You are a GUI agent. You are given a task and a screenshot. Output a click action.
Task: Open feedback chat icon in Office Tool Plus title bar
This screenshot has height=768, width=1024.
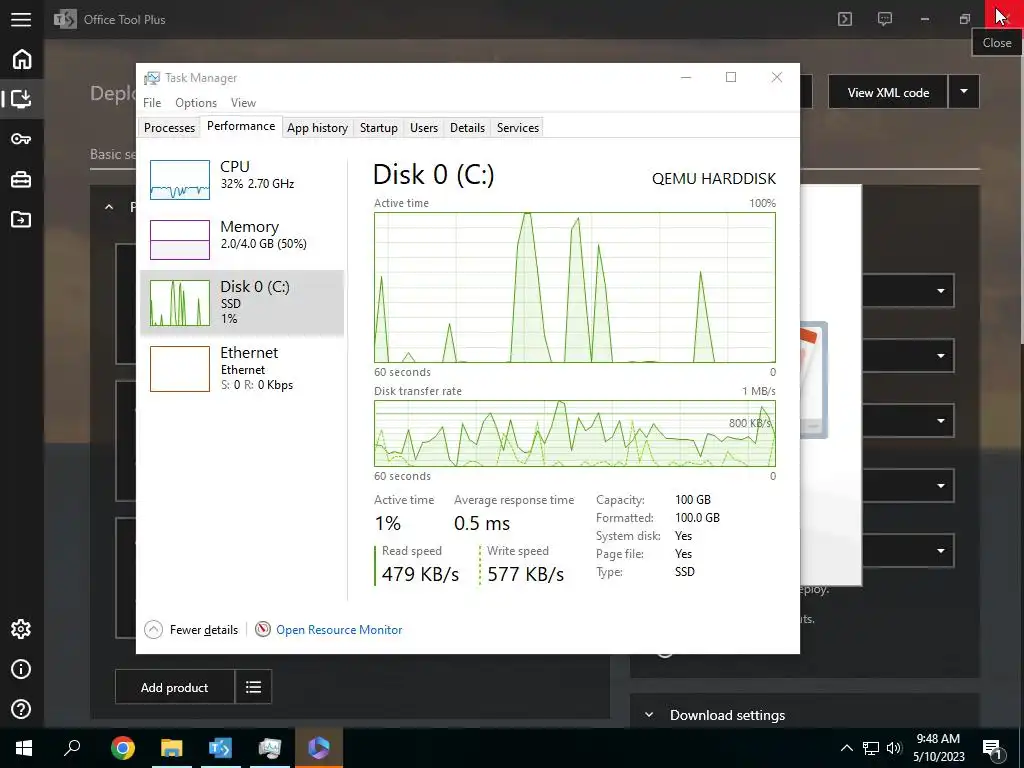coord(885,19)
